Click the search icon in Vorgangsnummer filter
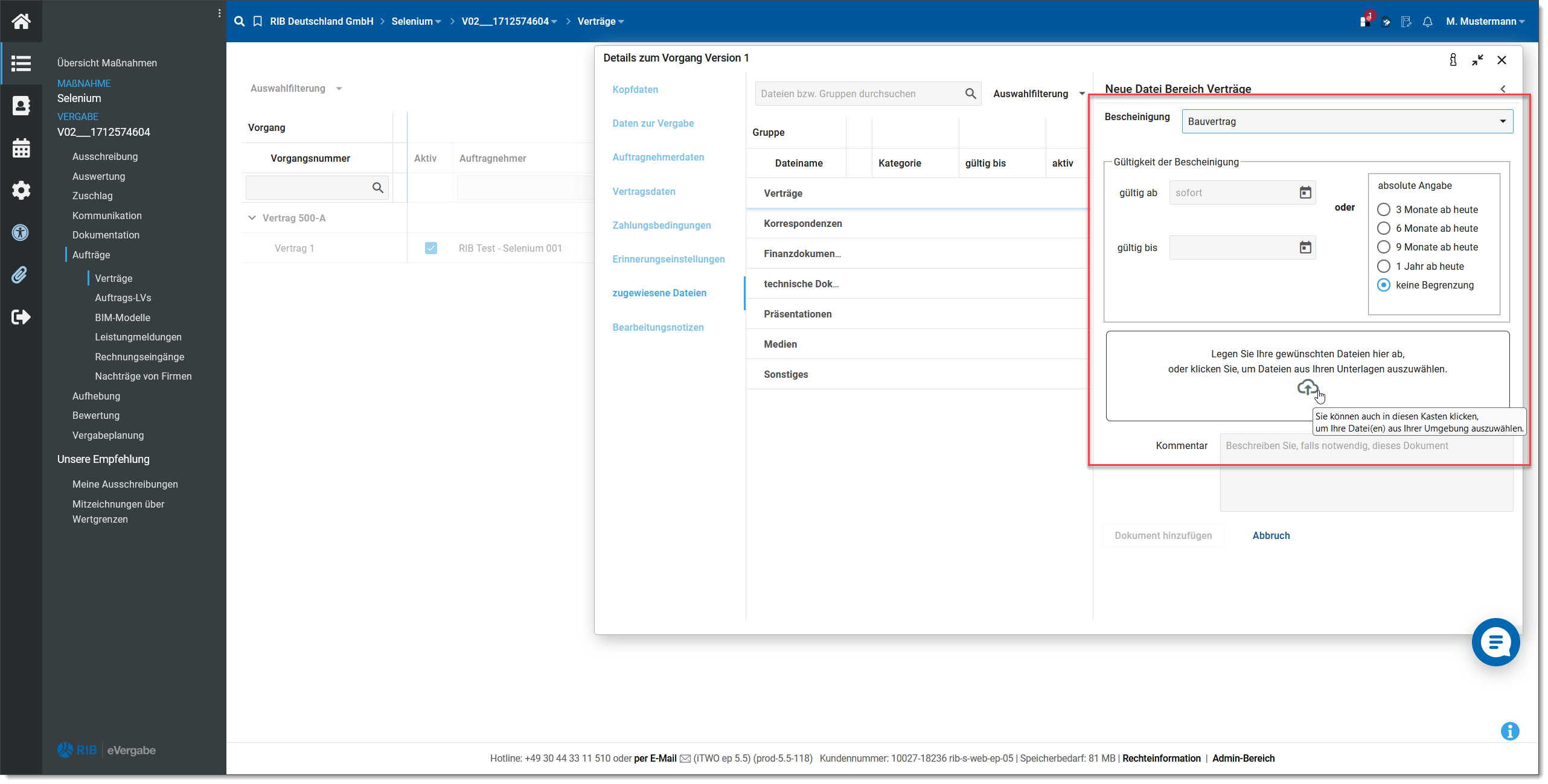This screenshot has width=1548, height=784. (378, 188)
